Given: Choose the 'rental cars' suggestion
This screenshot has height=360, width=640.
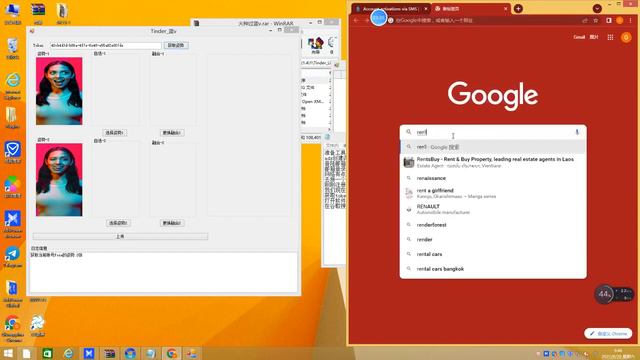Looking at the screenshot, I should tap(493, 254).
